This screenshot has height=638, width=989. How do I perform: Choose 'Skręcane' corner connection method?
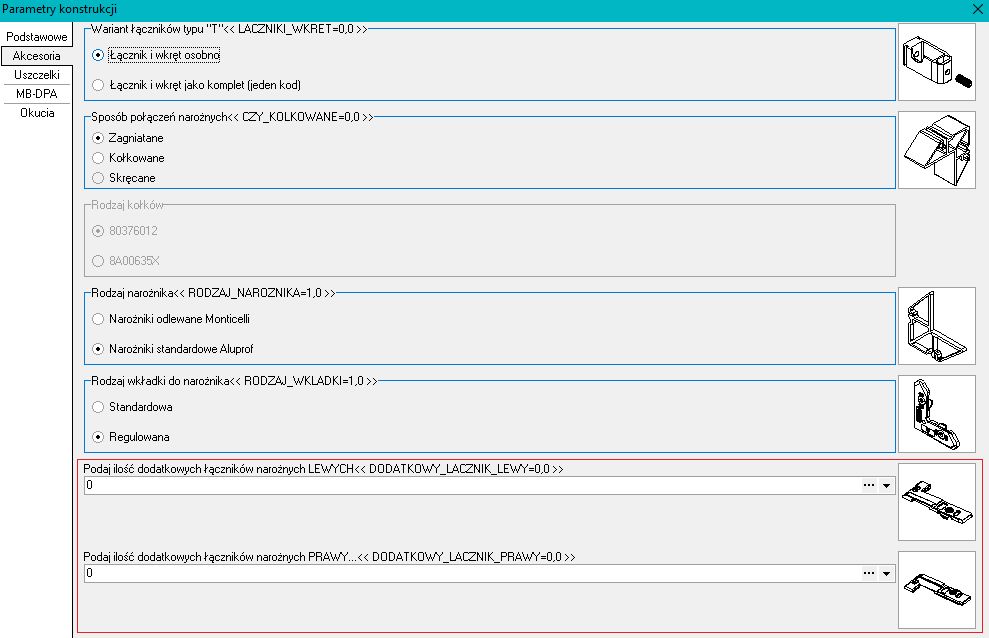98,178
